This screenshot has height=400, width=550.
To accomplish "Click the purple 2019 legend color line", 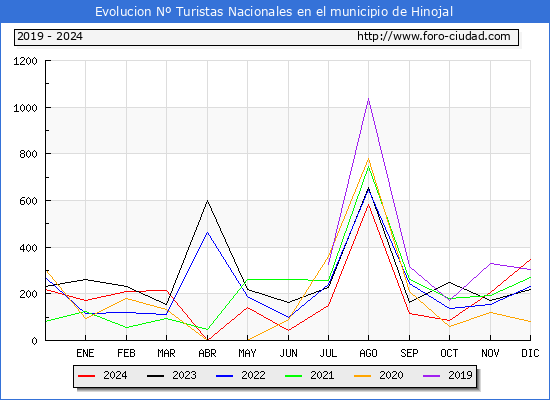I will 431,376.
